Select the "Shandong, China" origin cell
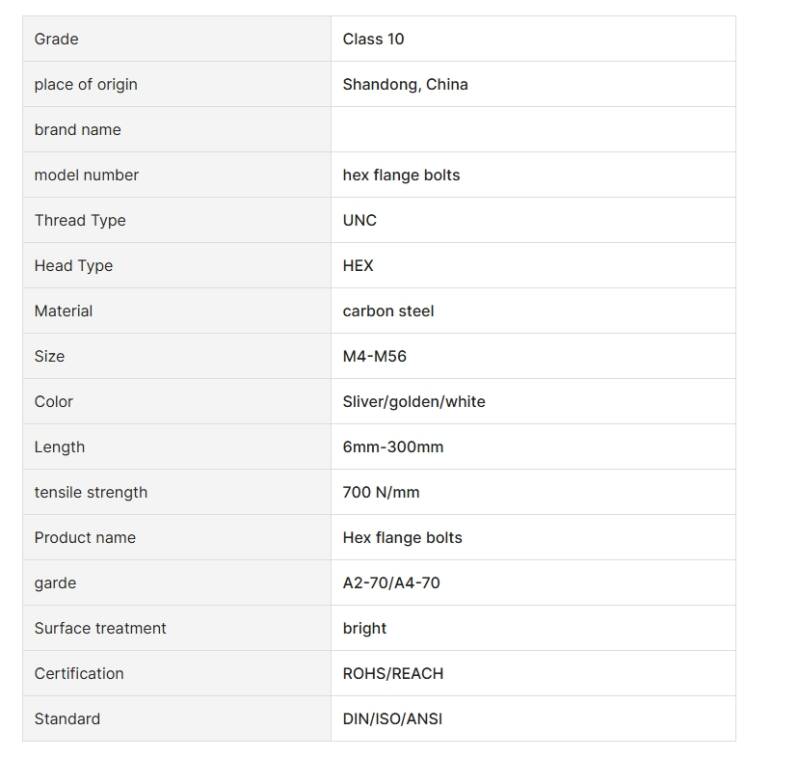This screenshot has width=799, height=758. (405, 84)
